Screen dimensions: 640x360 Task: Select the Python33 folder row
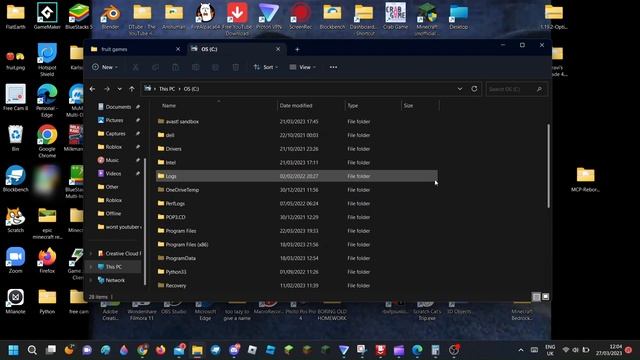(x=297, y=272)
